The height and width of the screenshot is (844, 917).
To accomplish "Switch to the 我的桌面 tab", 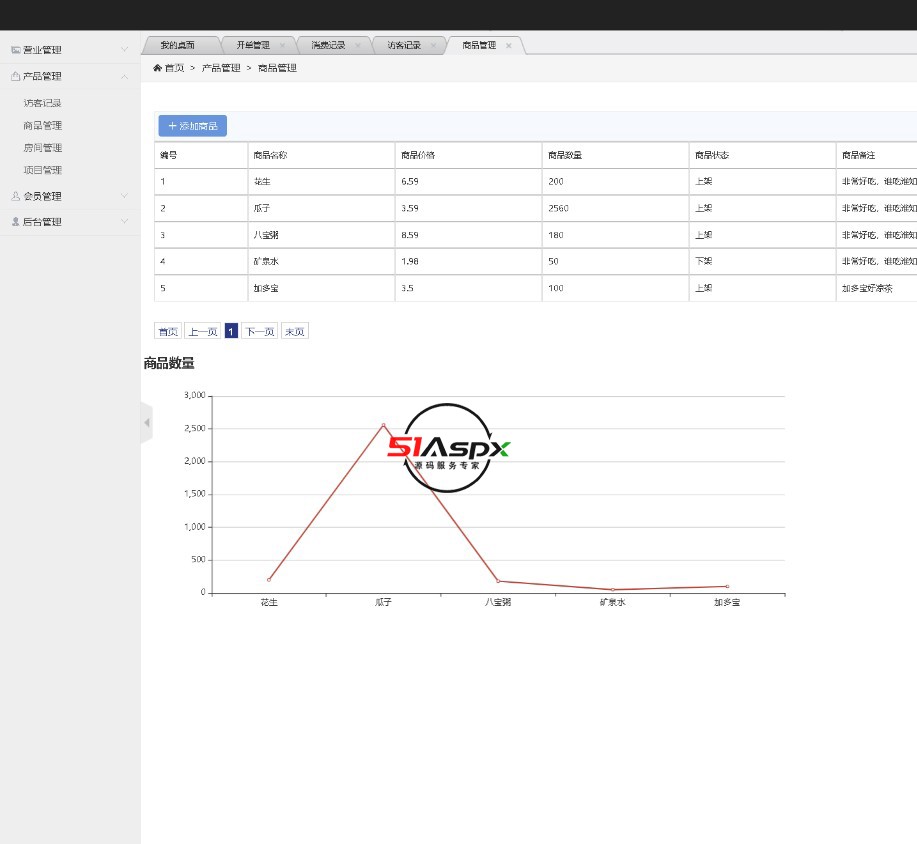I will tap(177, 45).
